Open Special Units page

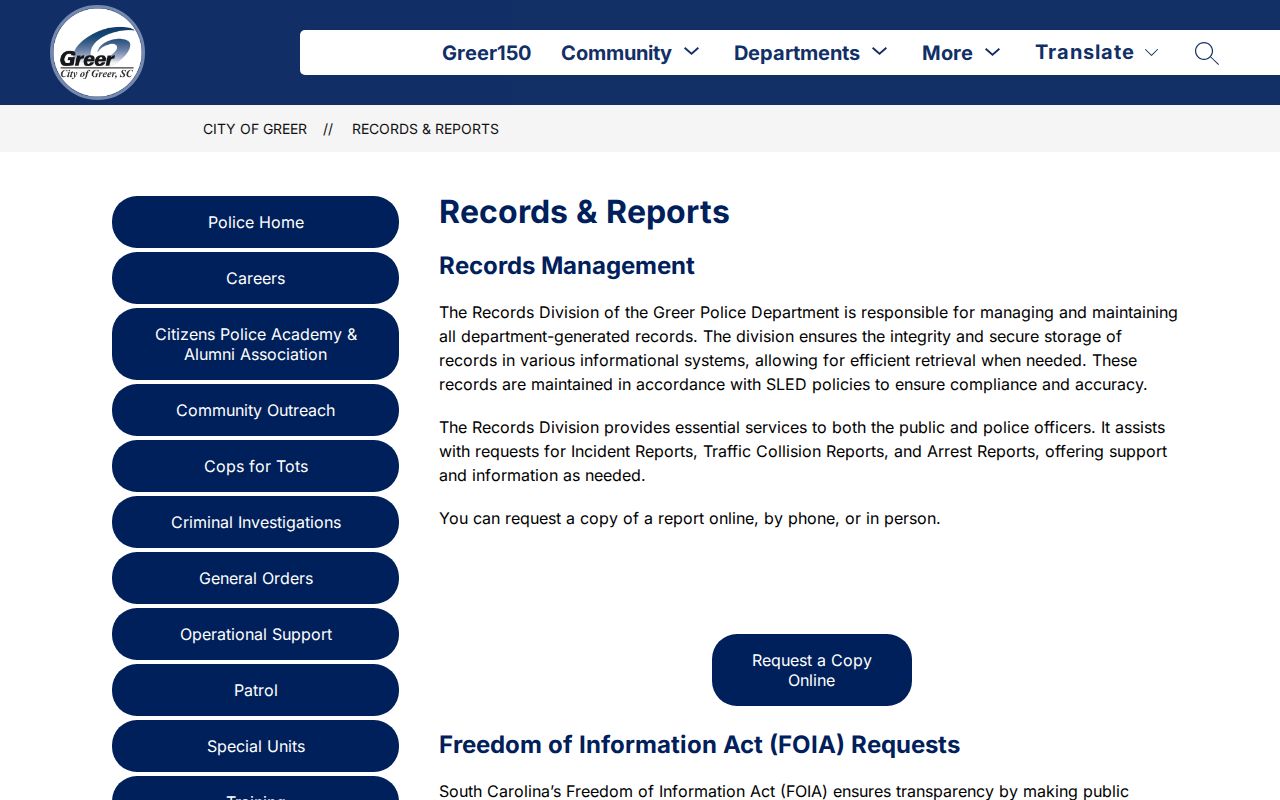(255, 746)
